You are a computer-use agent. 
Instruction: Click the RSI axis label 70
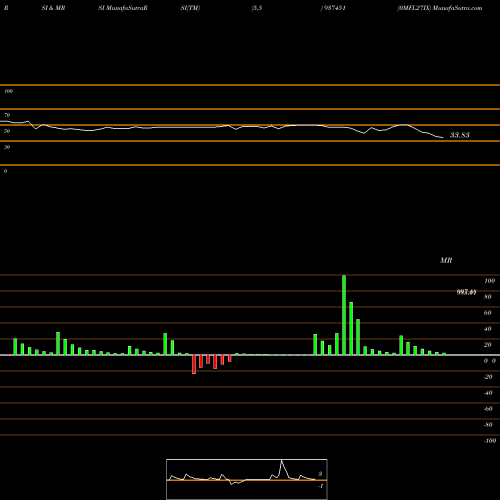(7, 115)
